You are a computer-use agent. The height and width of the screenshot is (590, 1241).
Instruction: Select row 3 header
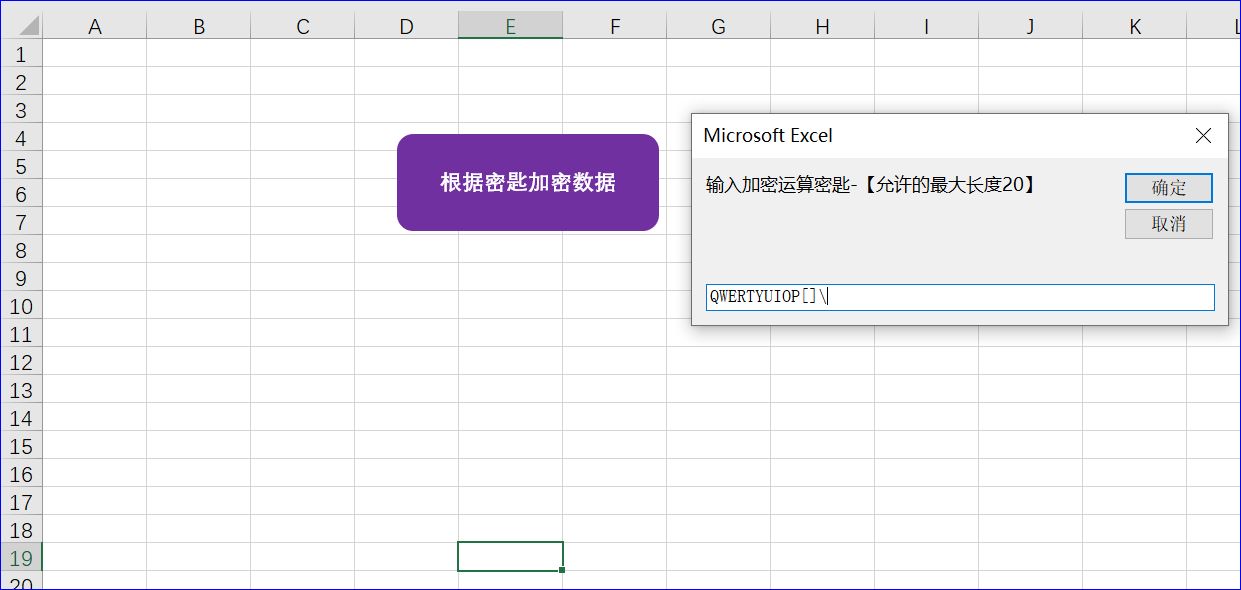[21, 110]
